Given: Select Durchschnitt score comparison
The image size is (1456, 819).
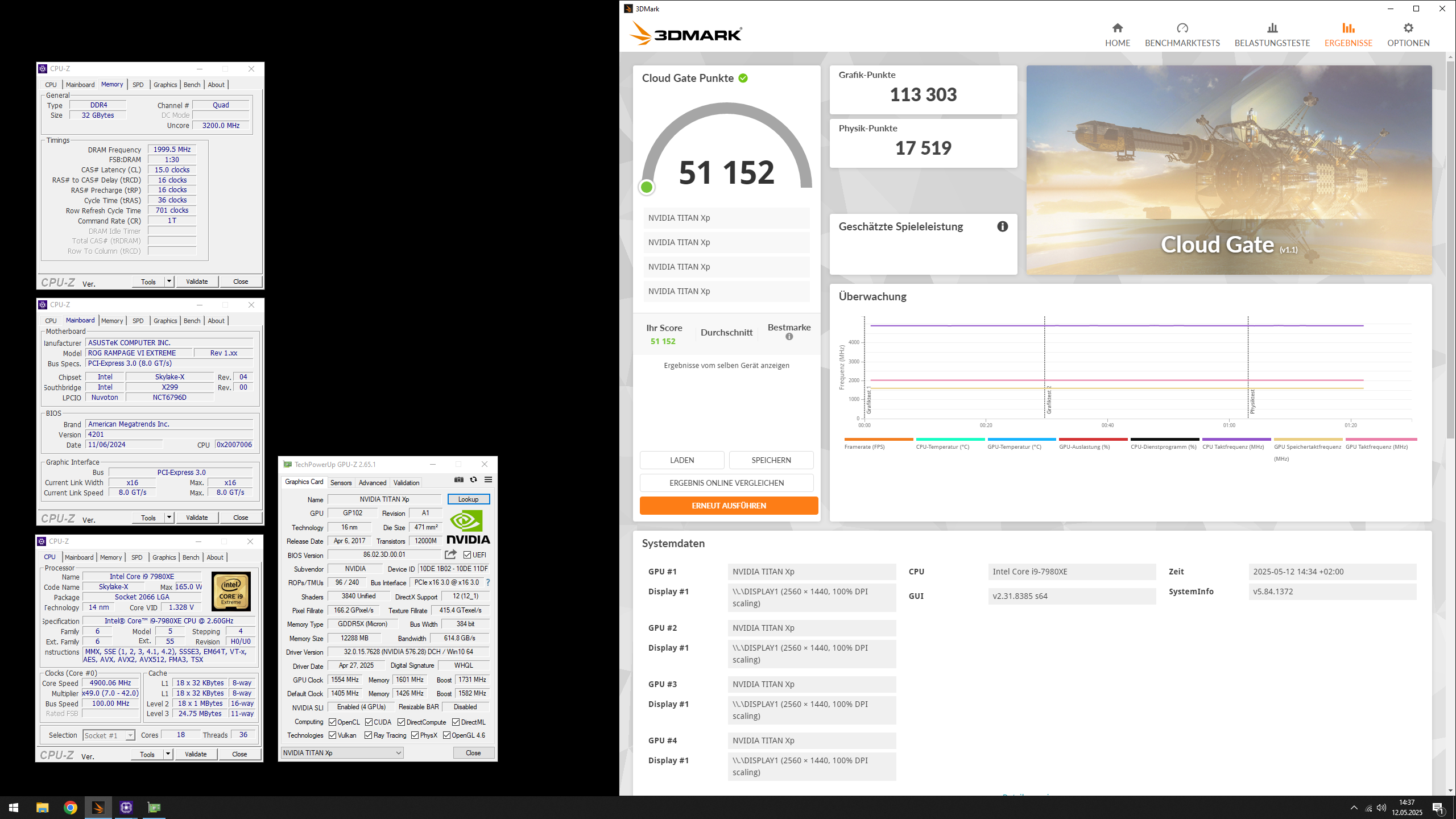Looking at the screenshot, I should click(726, 333).
